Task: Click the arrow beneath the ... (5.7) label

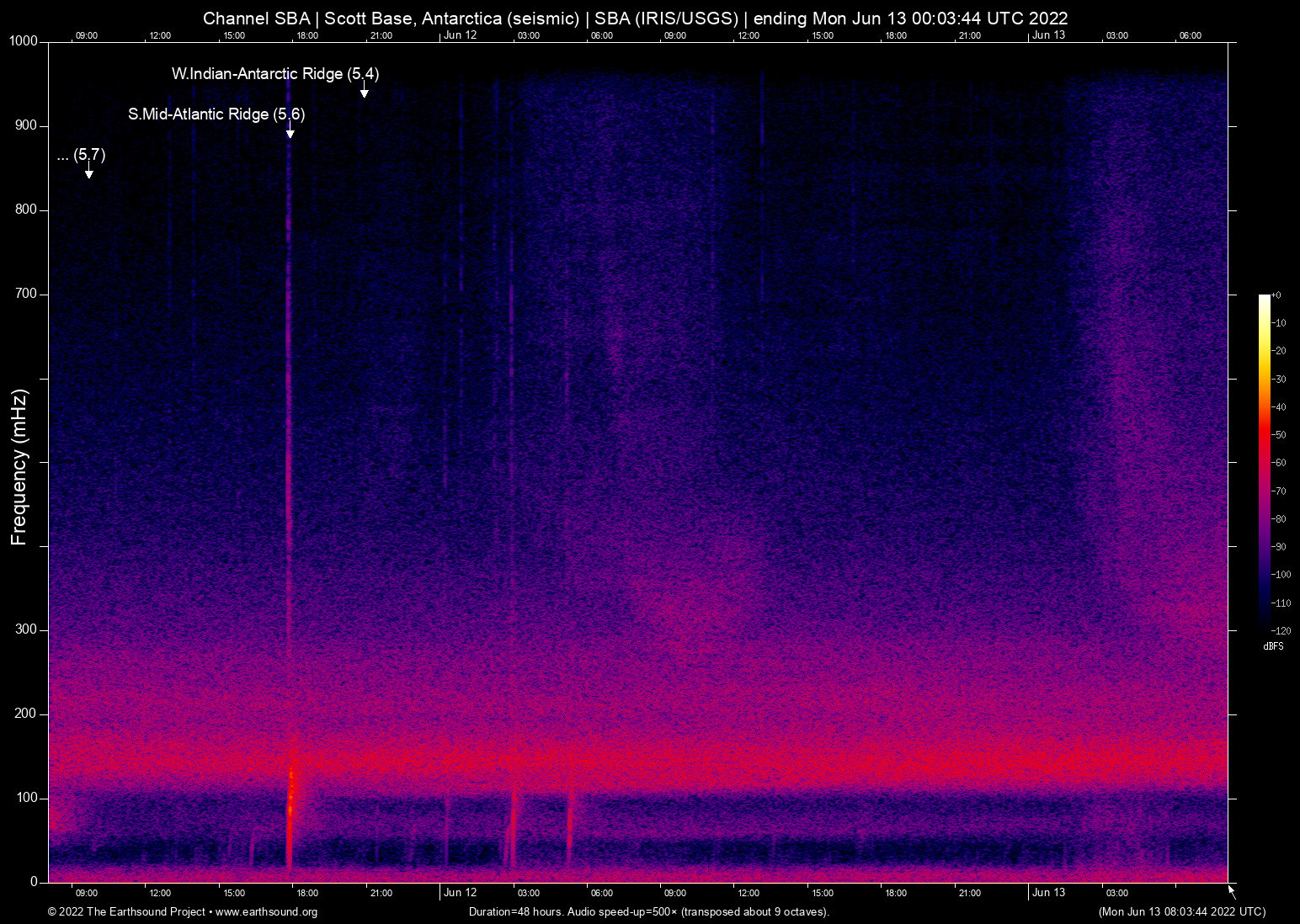Action: coord(88,173)
